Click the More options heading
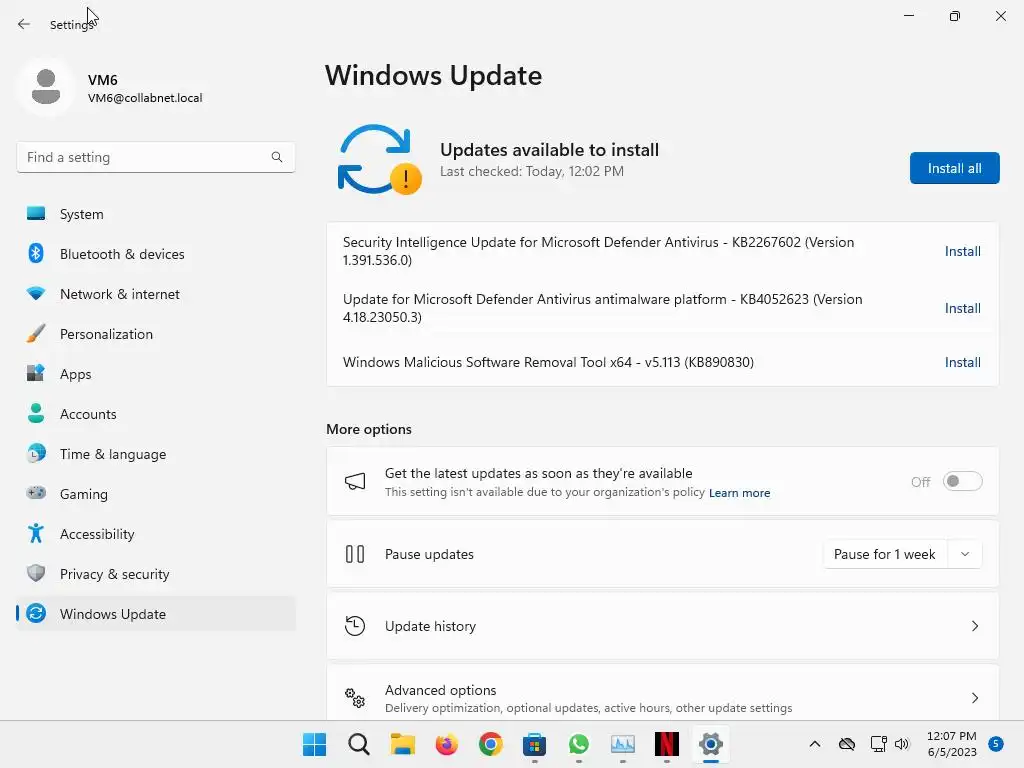This screenshot has height=768, width=1024. coord(369,429)
